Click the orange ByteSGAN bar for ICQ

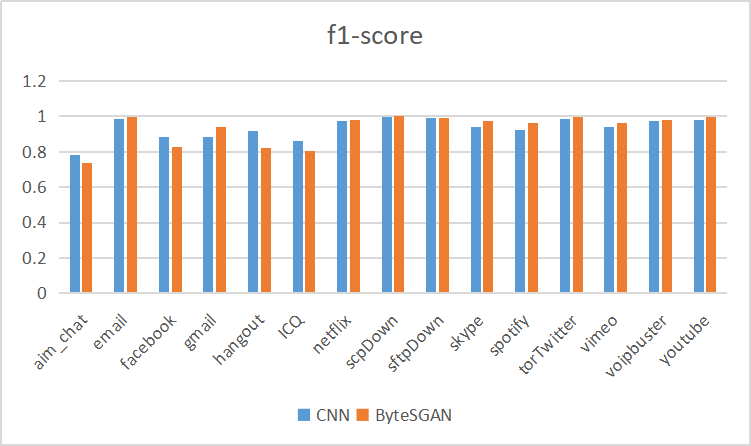(310, 222)
